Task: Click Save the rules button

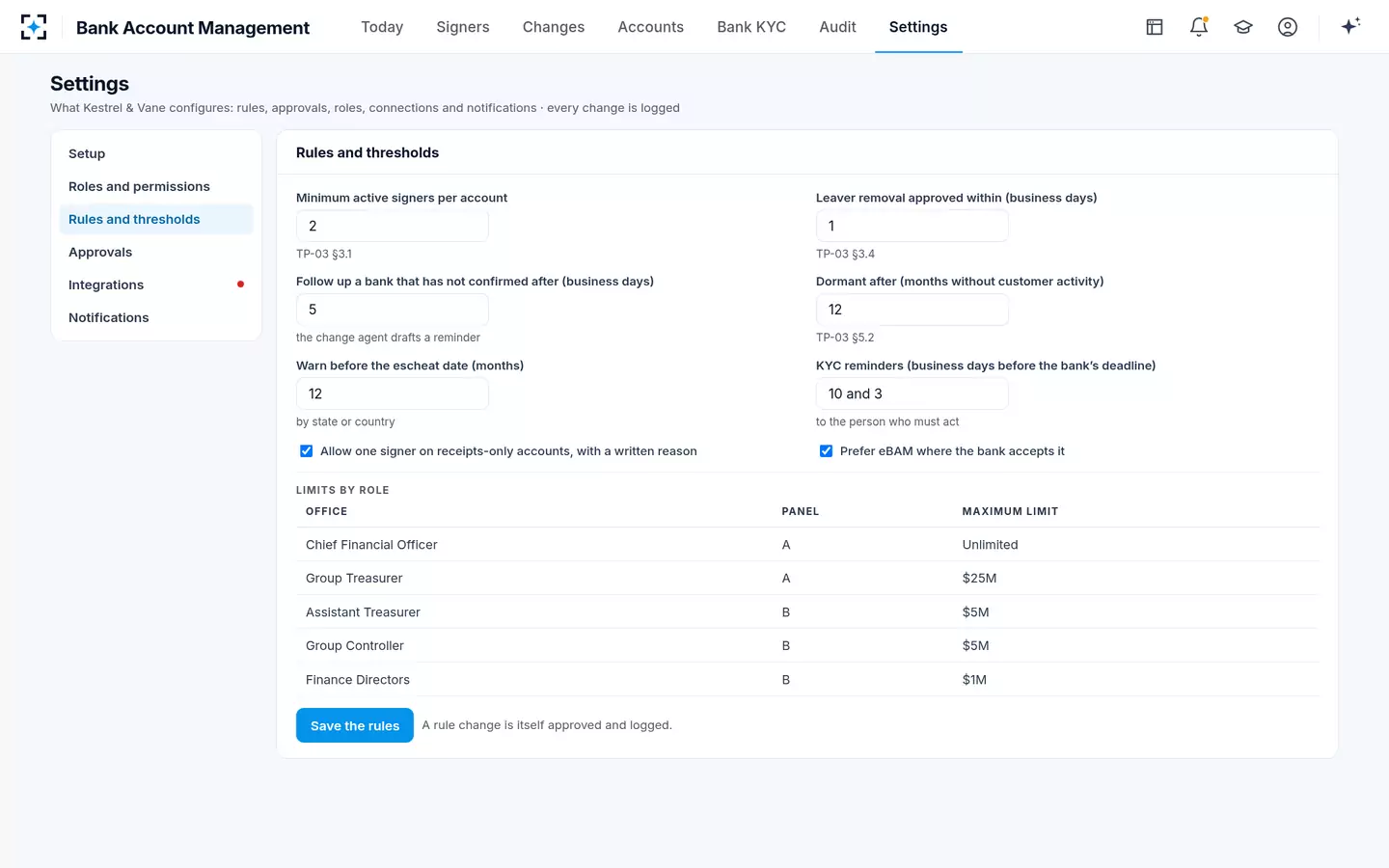Action: point(355,725)
